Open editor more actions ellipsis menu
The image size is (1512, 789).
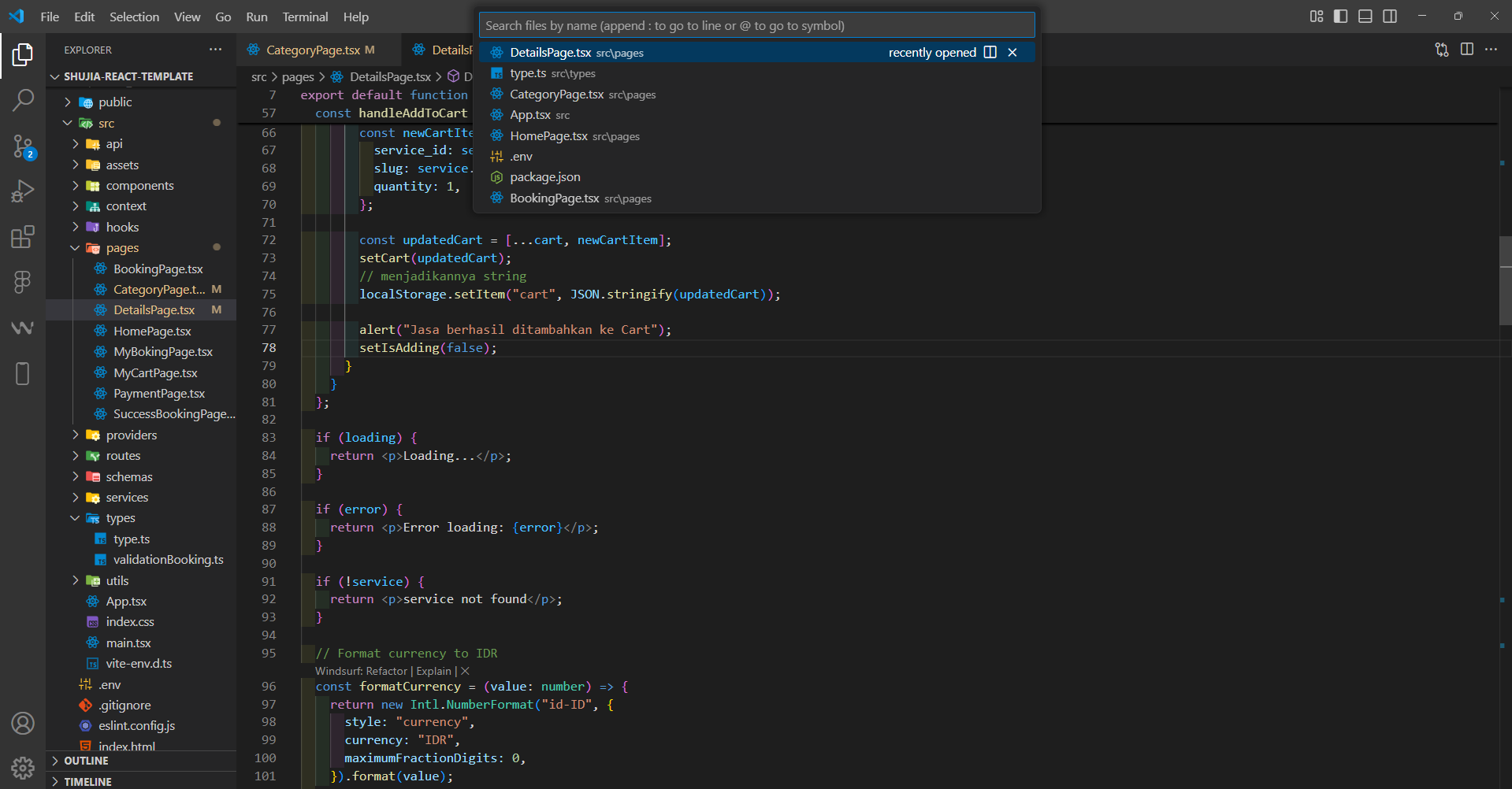pos(1492,50)
